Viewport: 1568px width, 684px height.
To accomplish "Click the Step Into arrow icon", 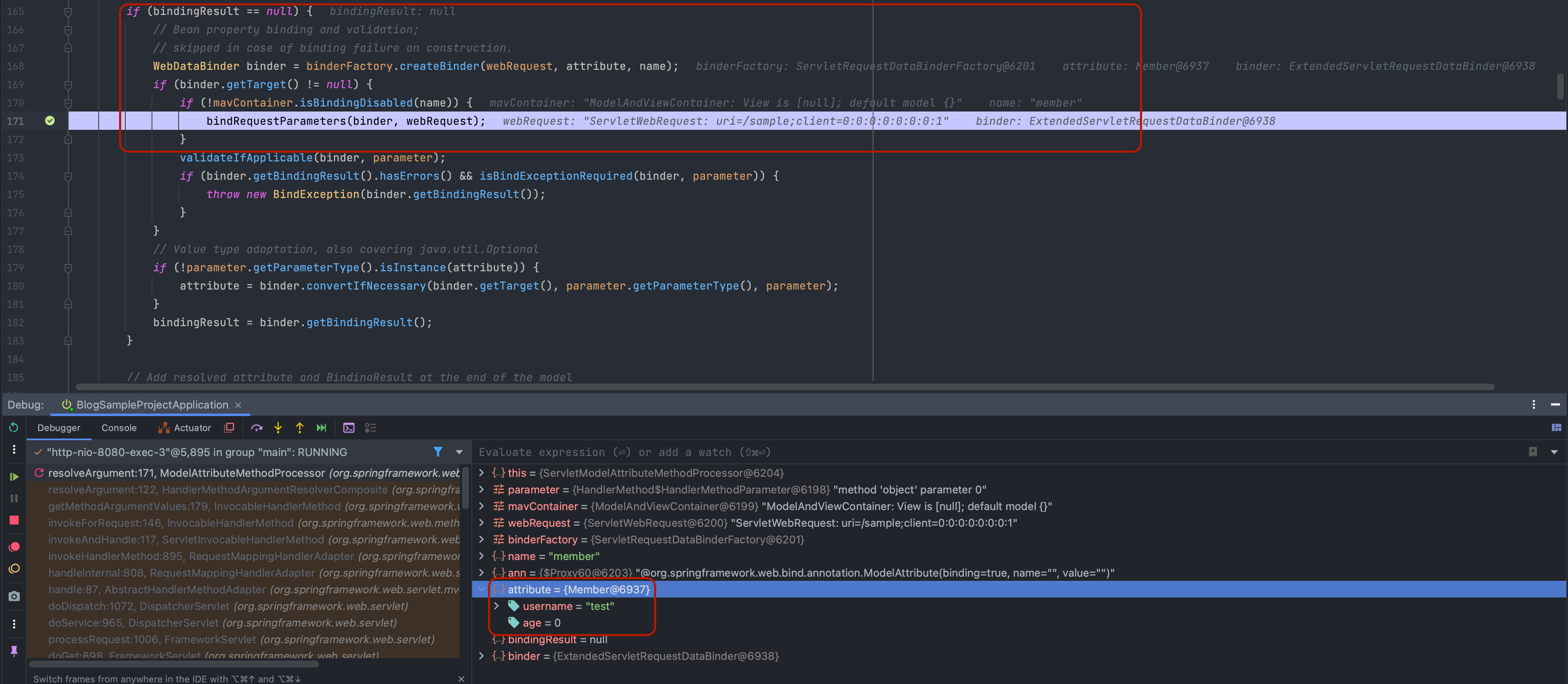I will point(278,428).
